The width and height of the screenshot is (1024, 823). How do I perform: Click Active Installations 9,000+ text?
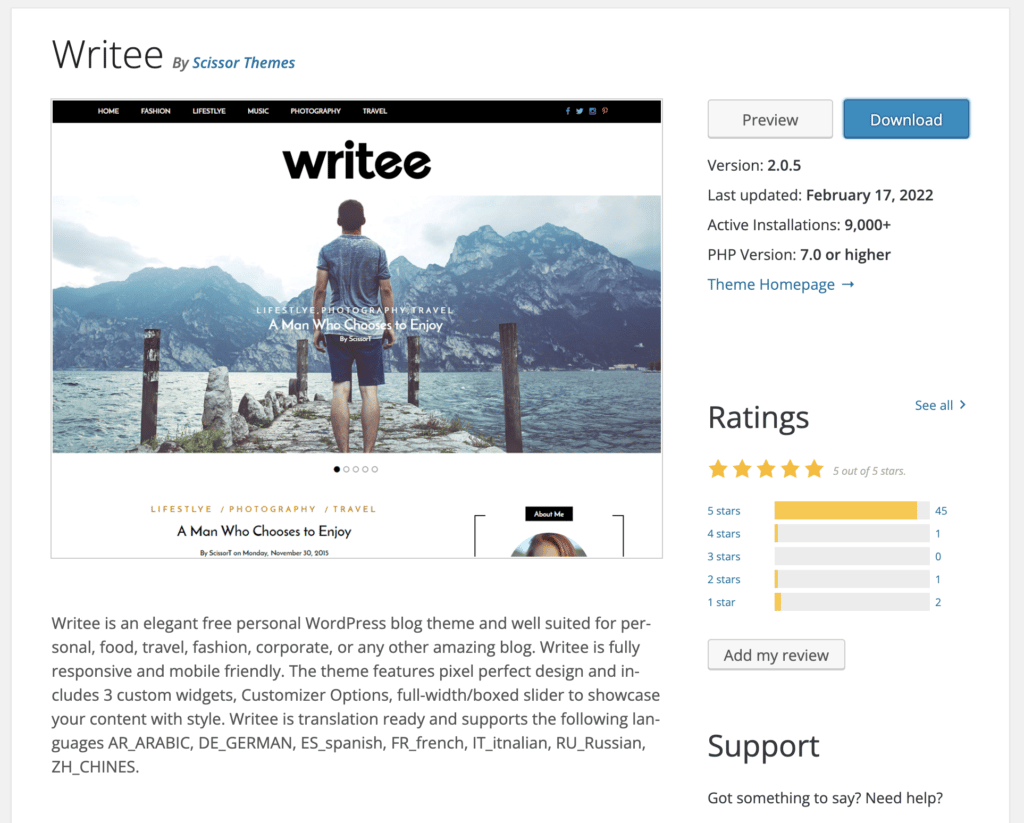click(799, 225)
